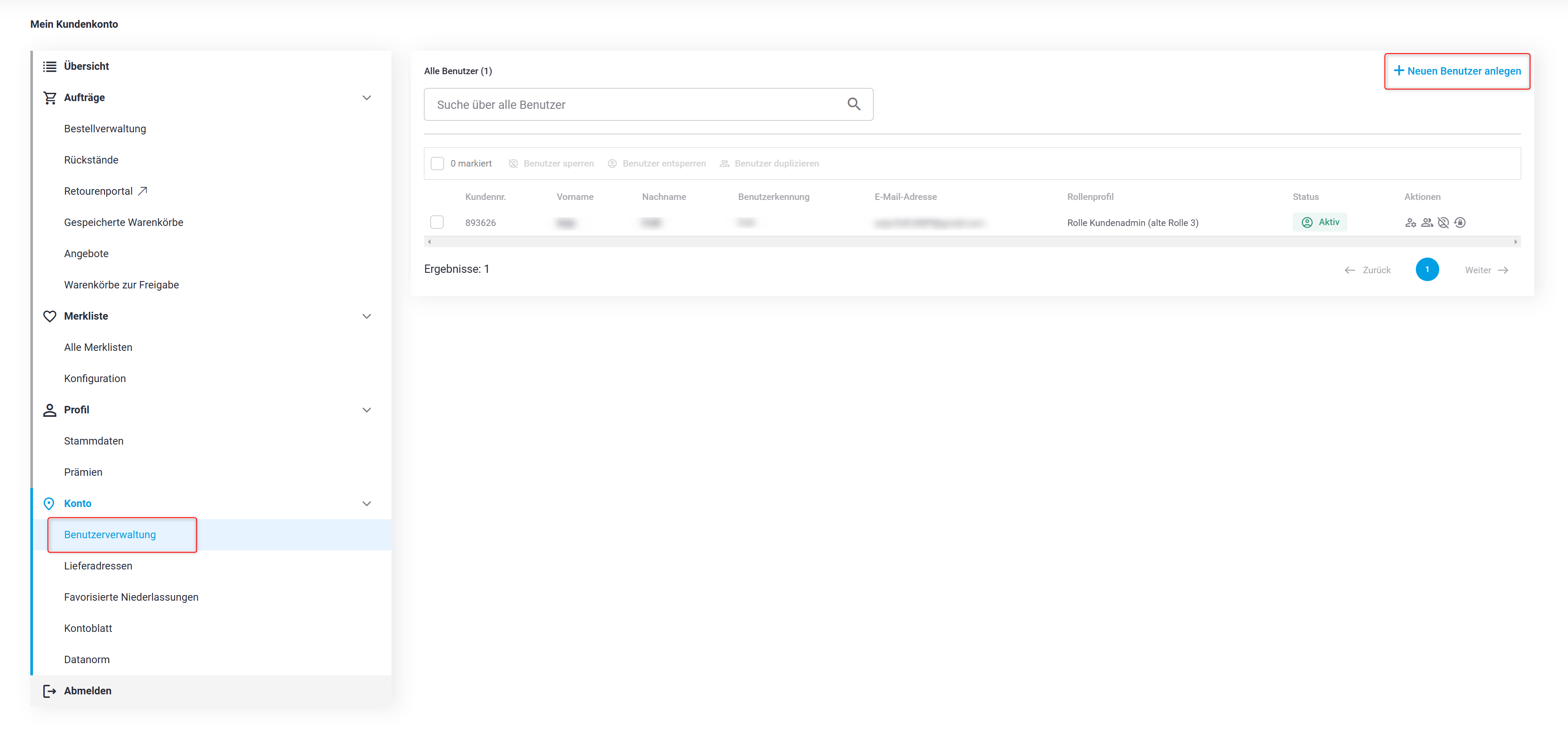Image resolution: width=1568 pixels, height=736 pixels.
Task: Click the heart icon beside Merkliste
Action: [50, 316]
